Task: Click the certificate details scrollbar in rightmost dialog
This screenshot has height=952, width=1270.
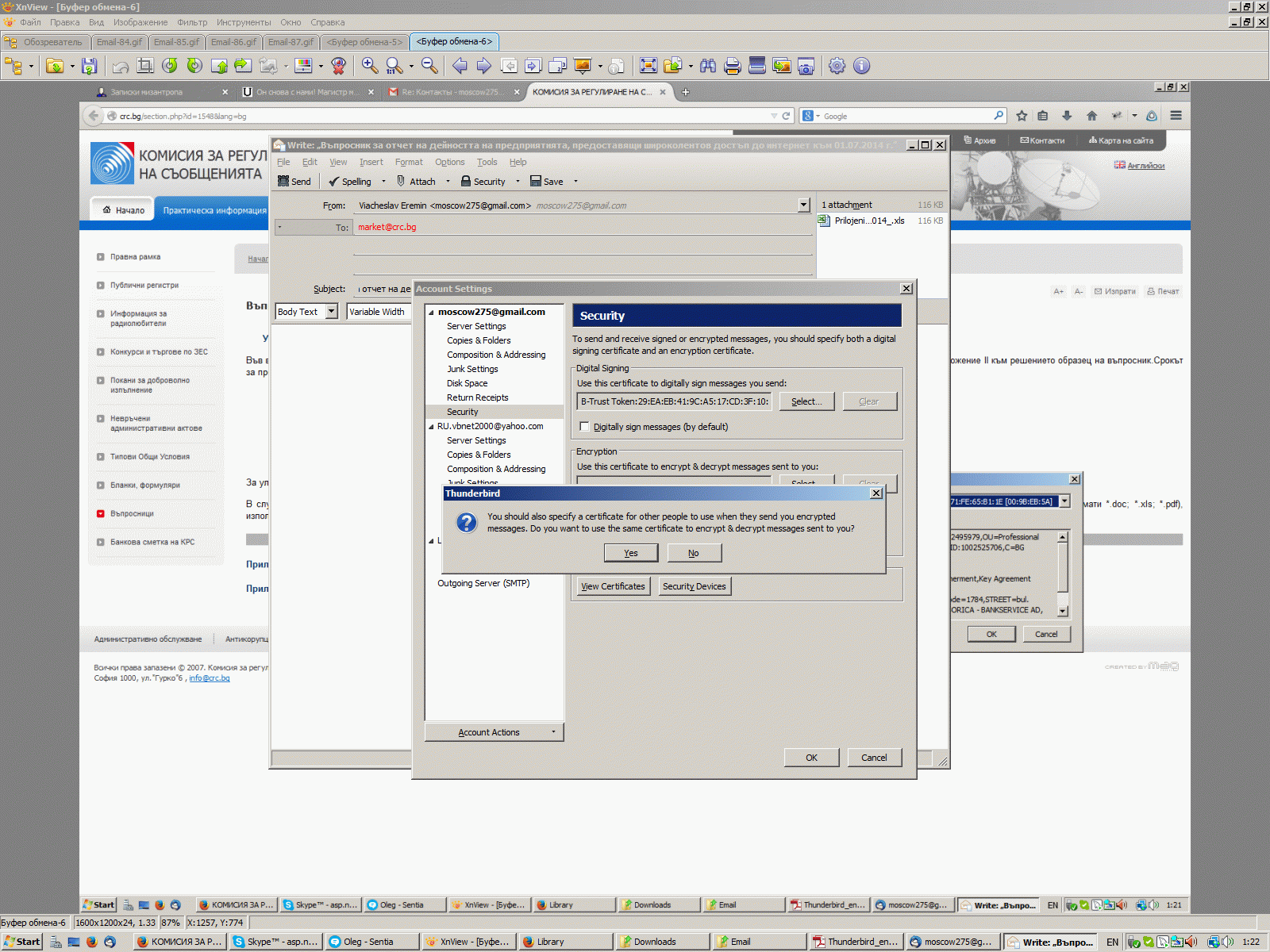Action: coord(1063,574)
